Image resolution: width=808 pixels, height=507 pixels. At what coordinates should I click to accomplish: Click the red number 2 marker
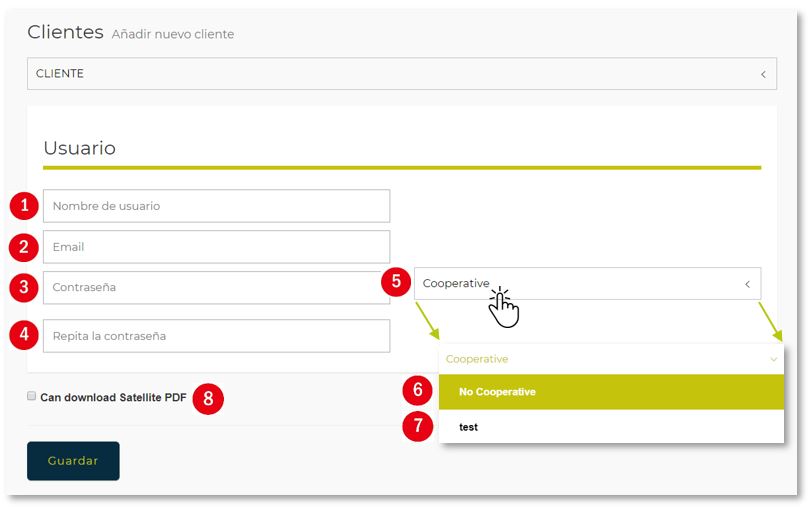coord(24,247)
